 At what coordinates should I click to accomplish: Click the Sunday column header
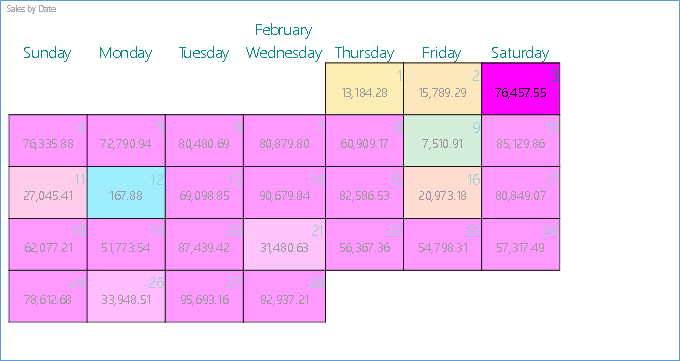[x=47, y=53]
